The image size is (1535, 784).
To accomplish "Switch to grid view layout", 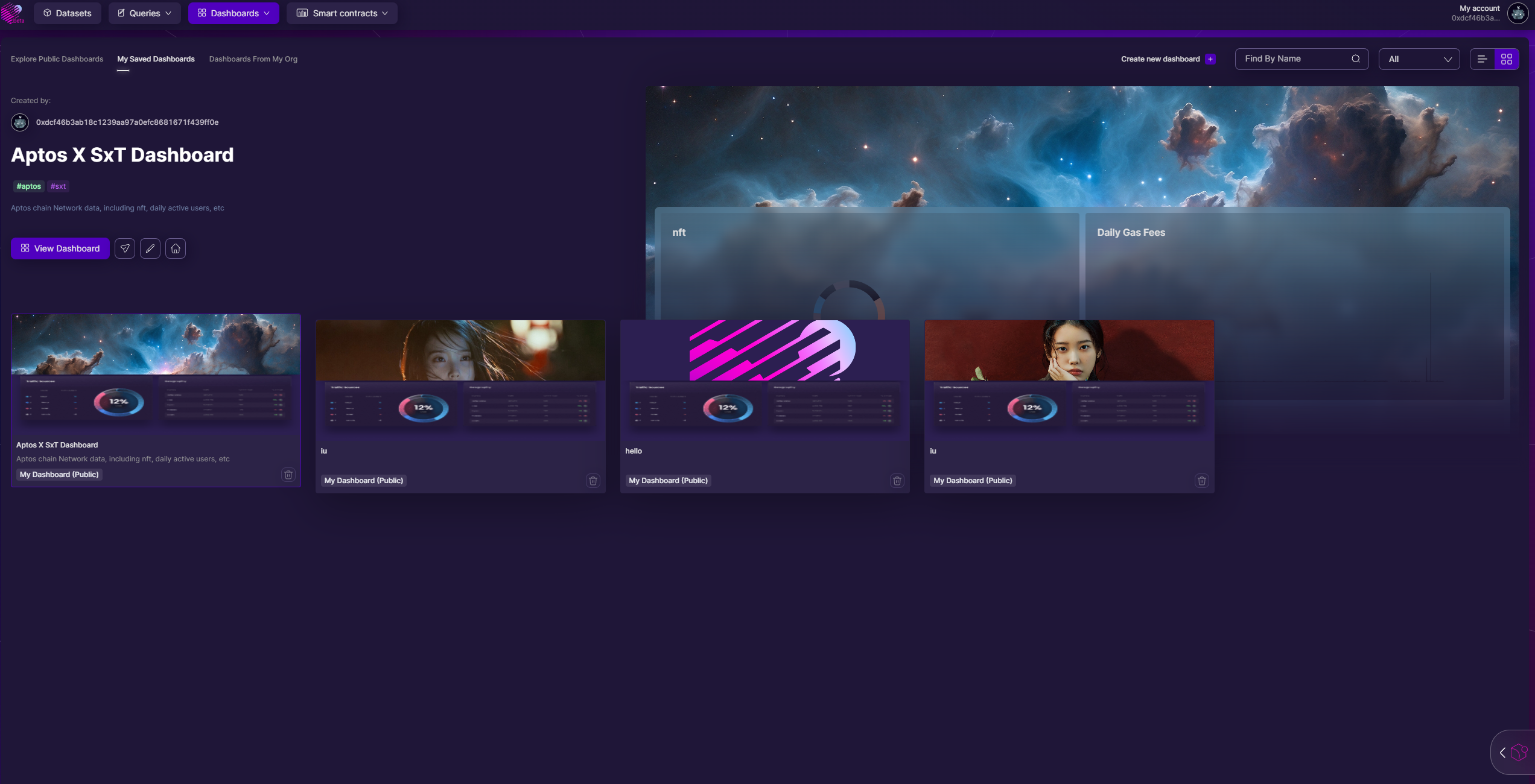I will [1507, 59].
